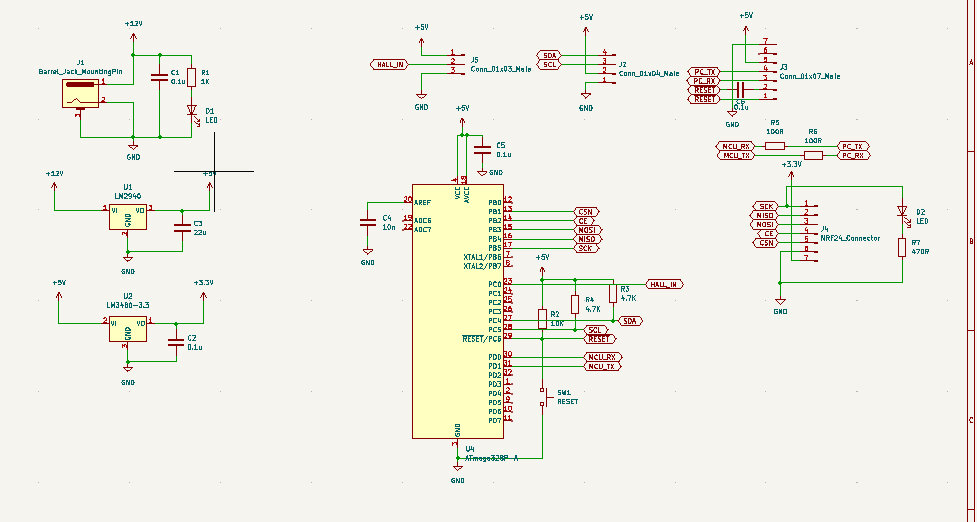Click the +5V power symbol above J3
This screenshot has height=522, width=977.
[x=746, y=24]
